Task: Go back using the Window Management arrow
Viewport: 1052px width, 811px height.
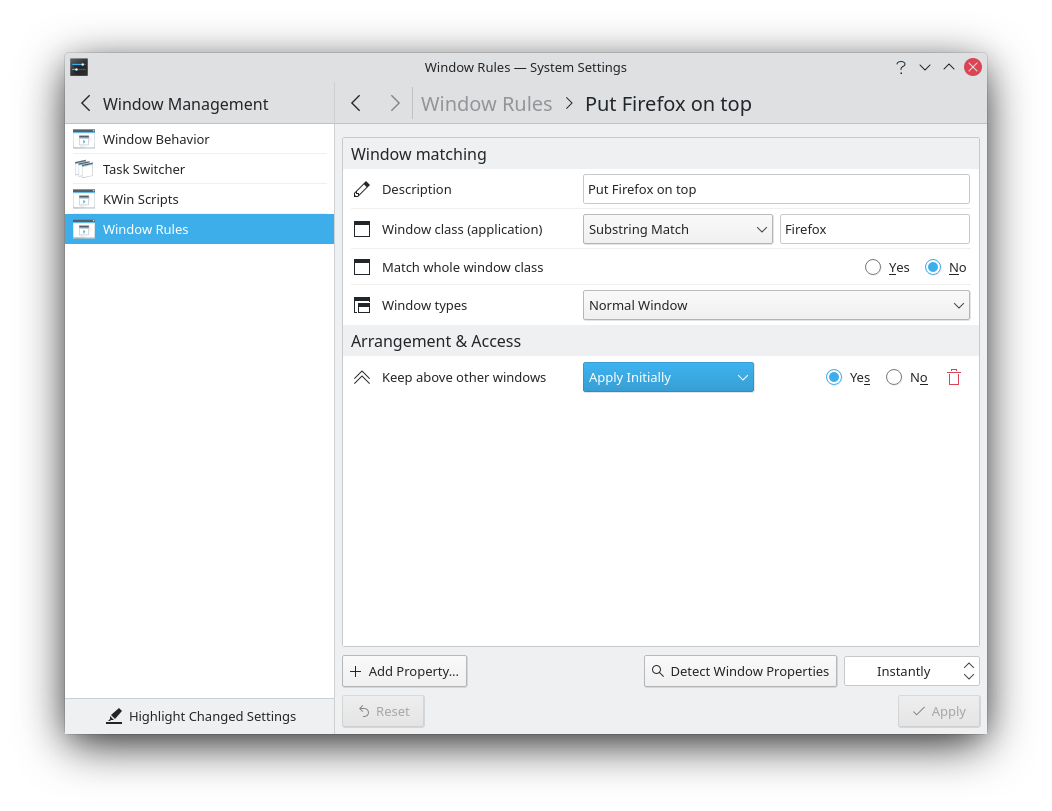Action: [x=85, y=103]
